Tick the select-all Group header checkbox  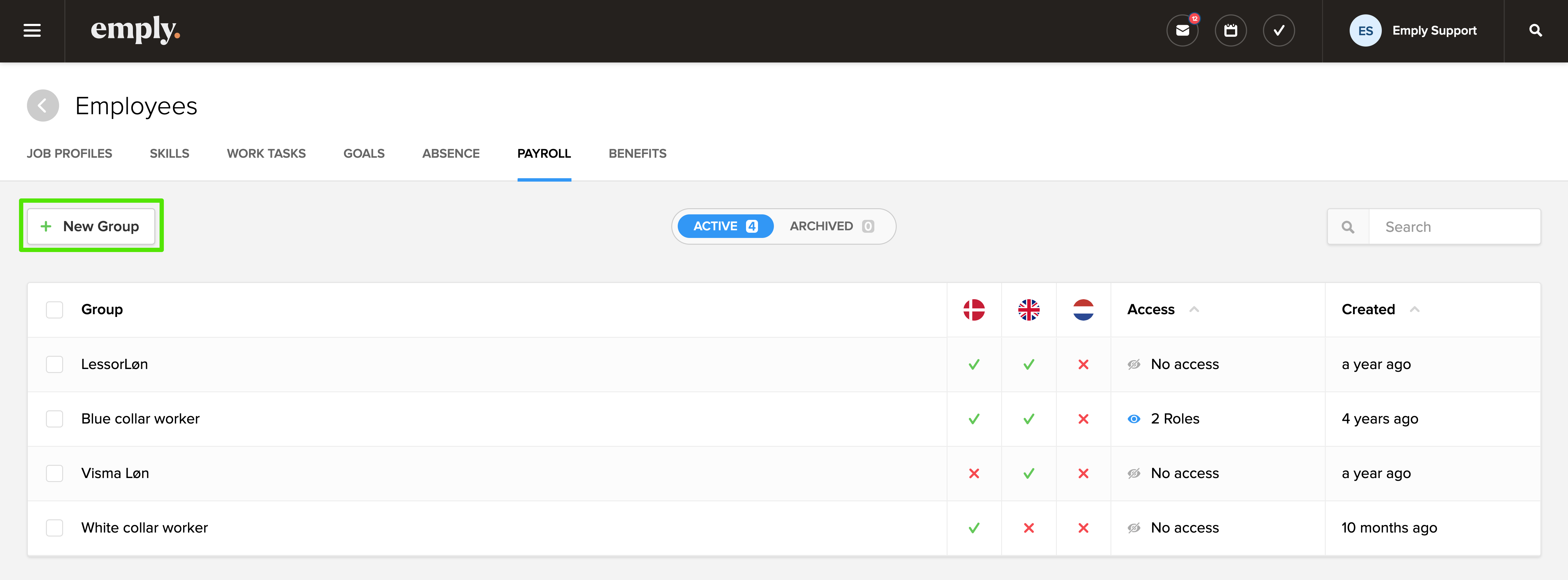tap(55, 310)
